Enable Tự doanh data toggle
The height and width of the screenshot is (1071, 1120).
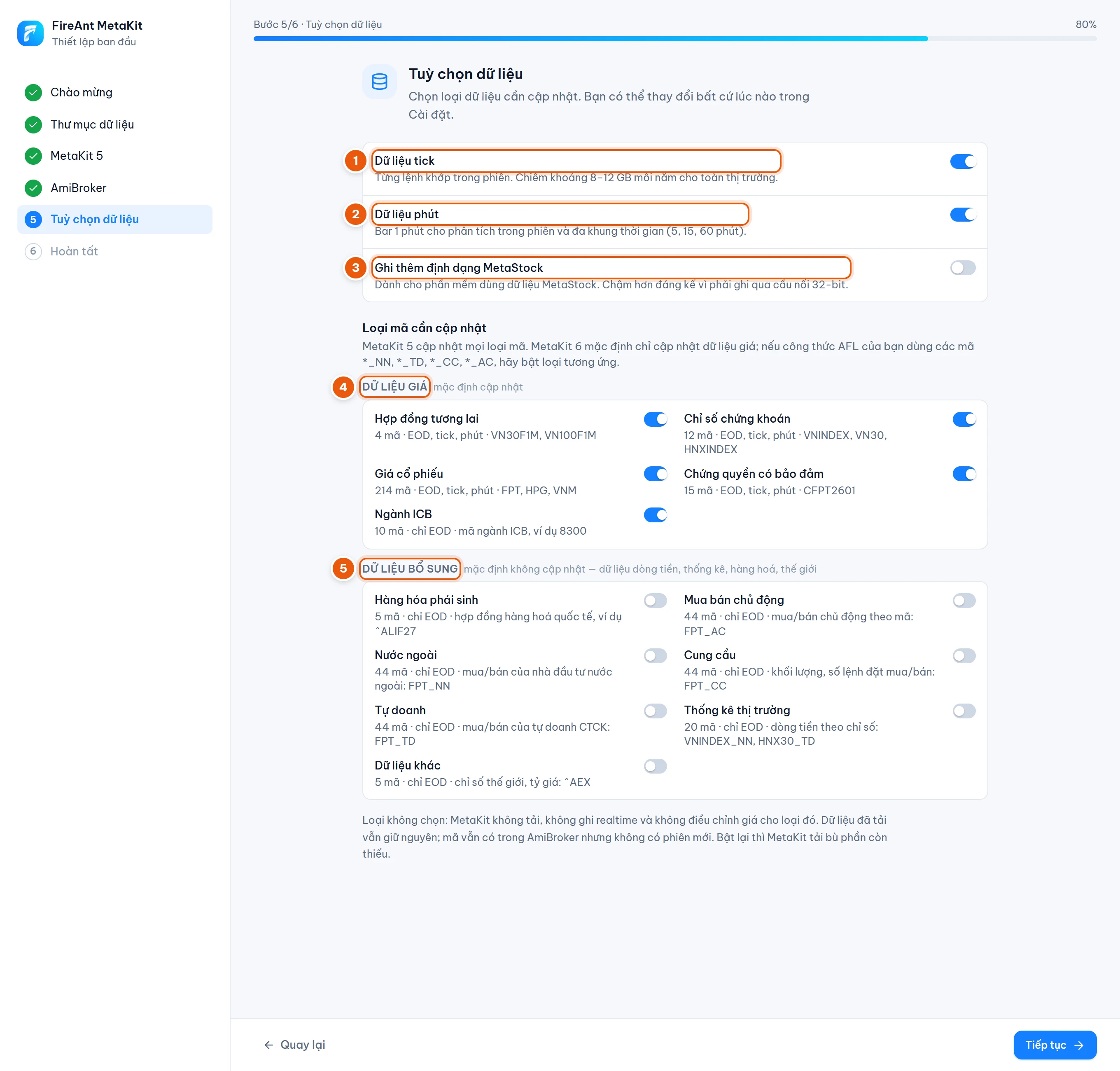(x=655, y=711)
